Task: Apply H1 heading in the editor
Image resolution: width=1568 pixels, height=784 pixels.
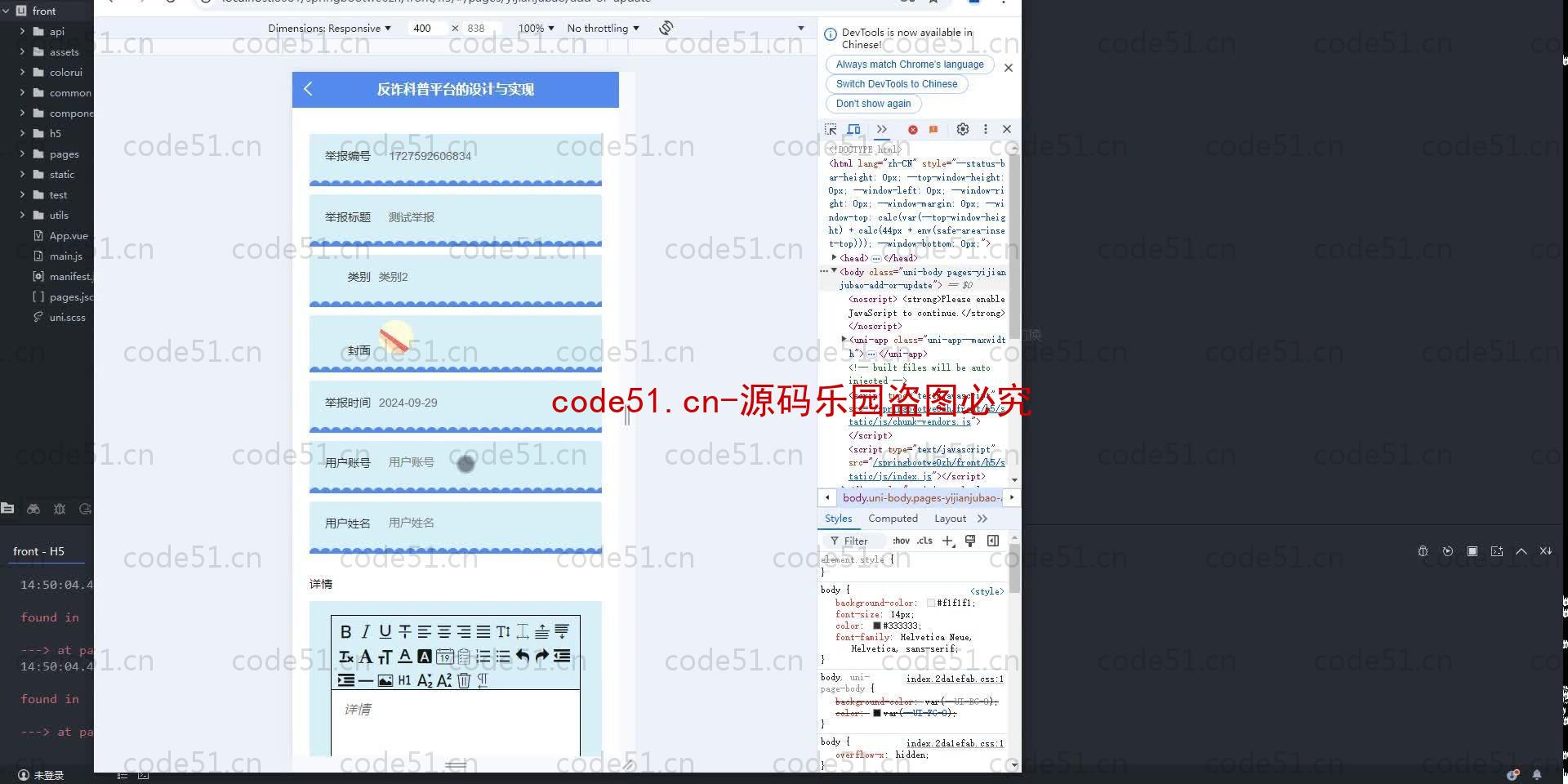Action: [405, 680]
